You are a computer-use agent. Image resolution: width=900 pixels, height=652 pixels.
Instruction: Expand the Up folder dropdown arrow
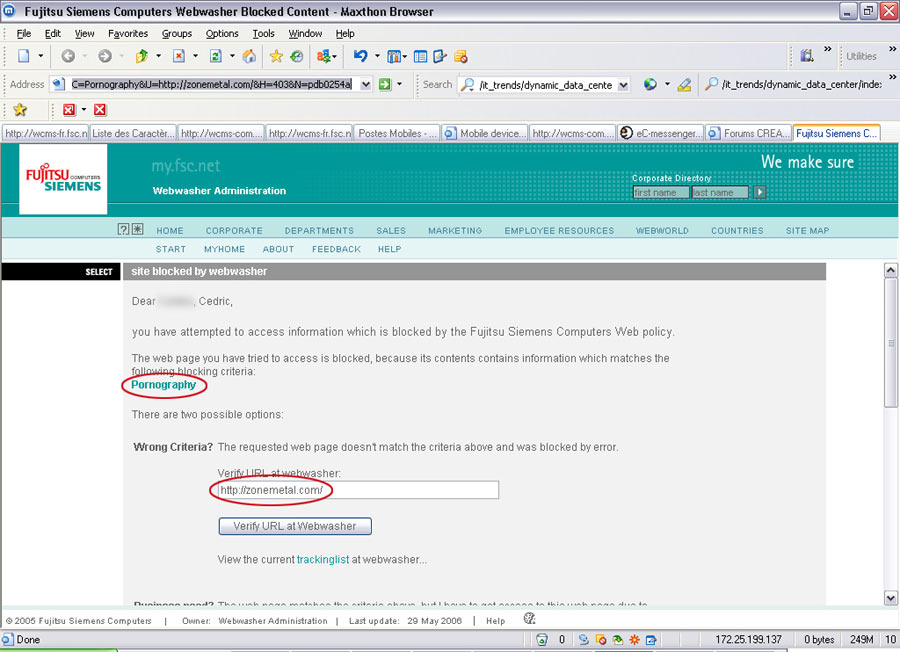(x=158, y=56)
